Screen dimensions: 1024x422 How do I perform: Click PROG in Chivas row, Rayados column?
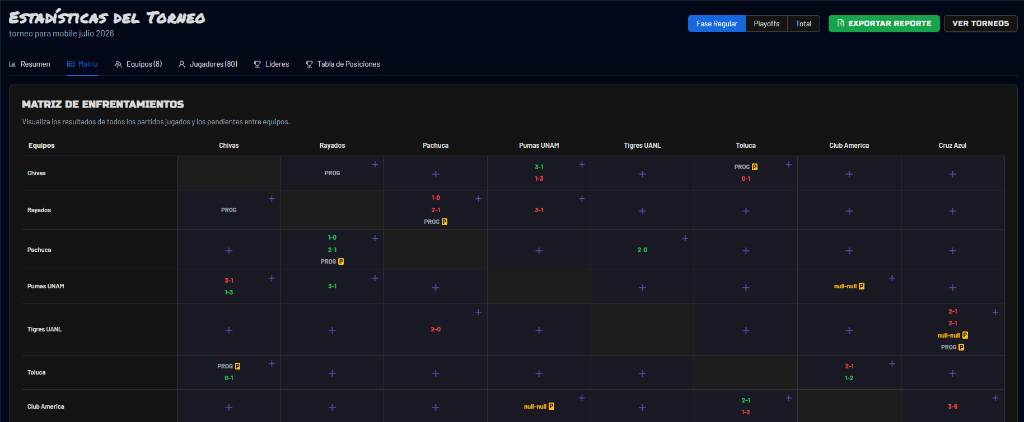pos(332,173)
